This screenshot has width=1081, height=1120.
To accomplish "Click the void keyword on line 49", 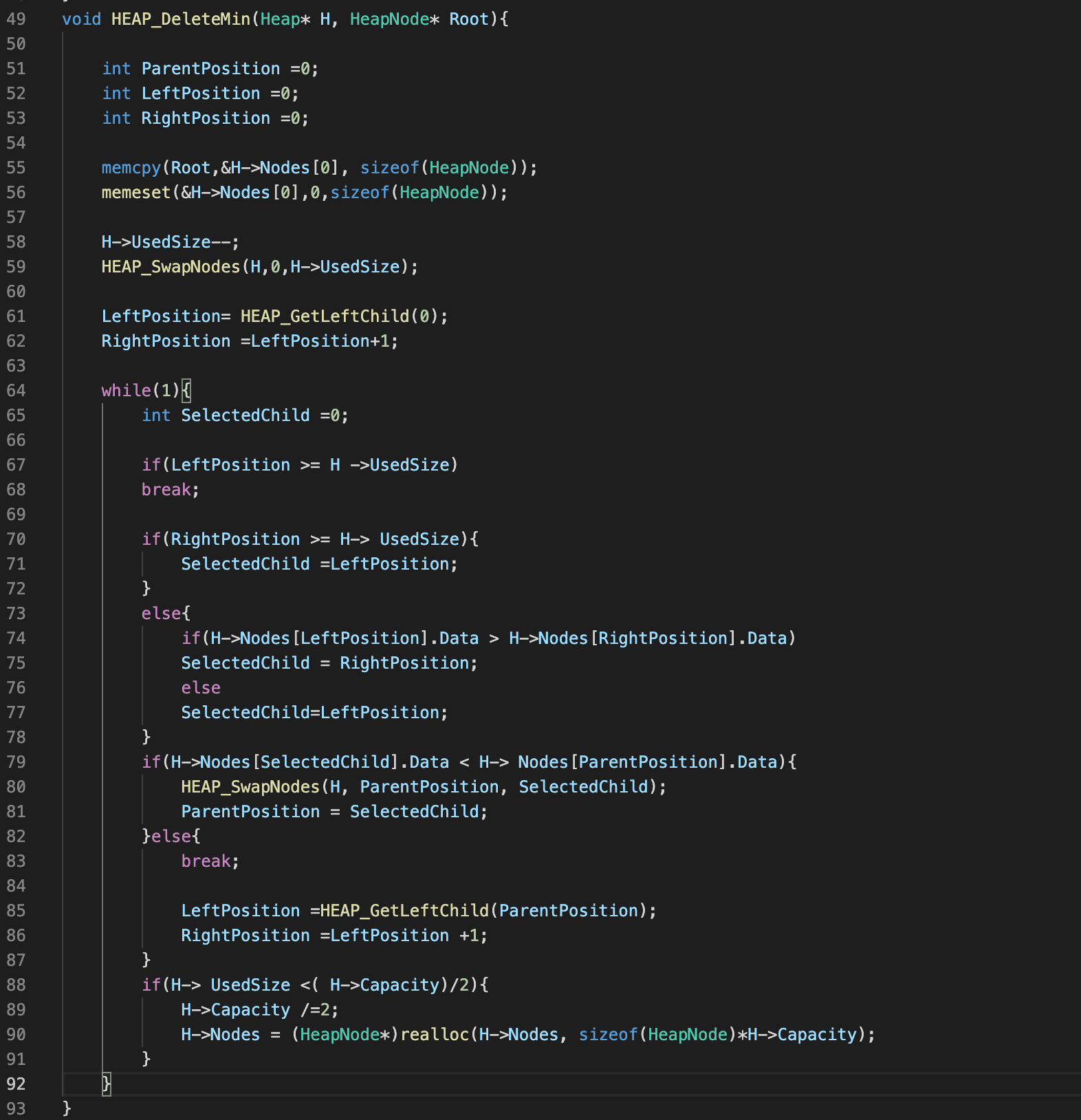I will tap(82, 19).
